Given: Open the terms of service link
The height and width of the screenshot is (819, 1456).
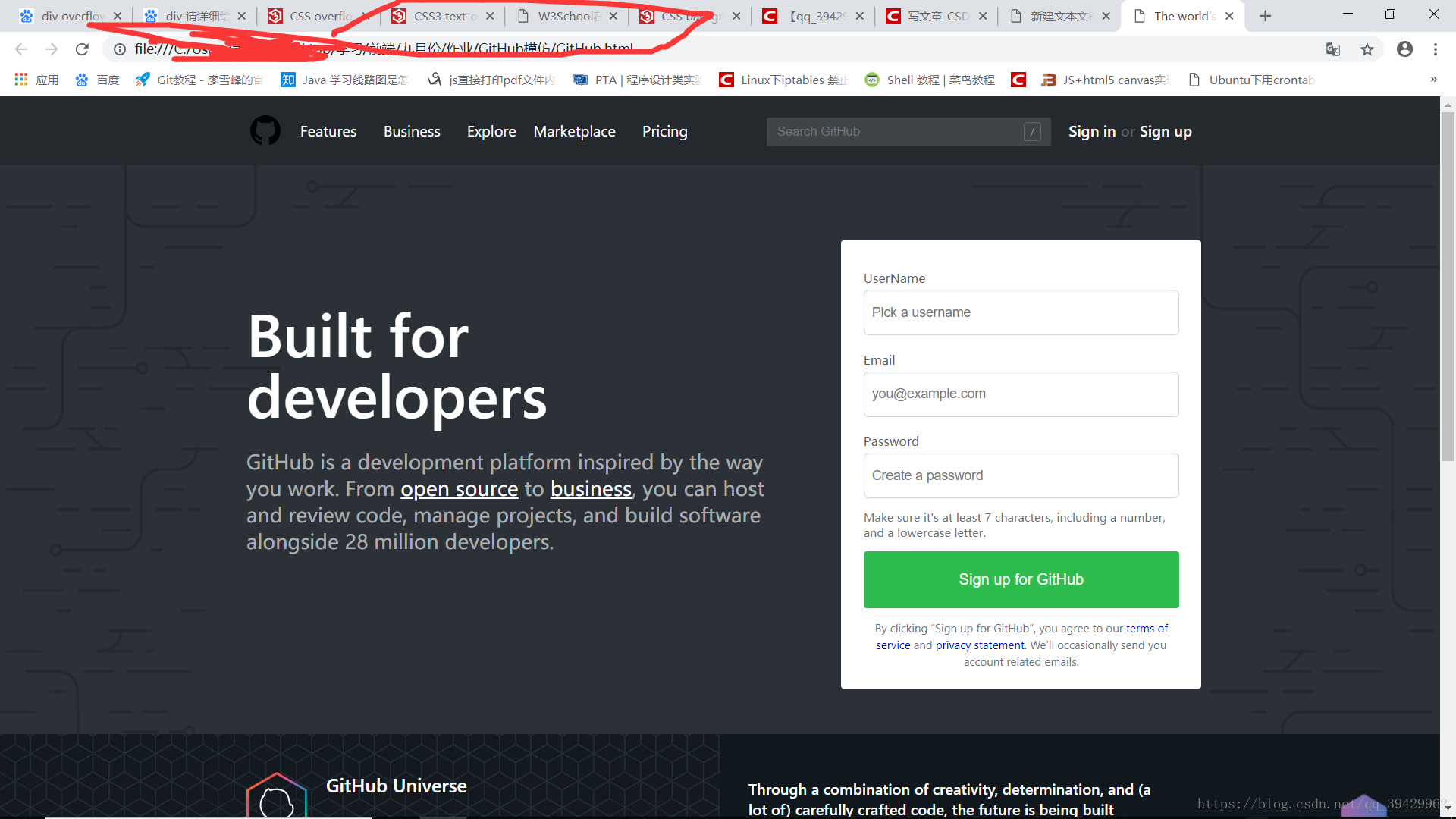Looking at the screenshot, I should pyautogui.click(x=1147, y=629).
